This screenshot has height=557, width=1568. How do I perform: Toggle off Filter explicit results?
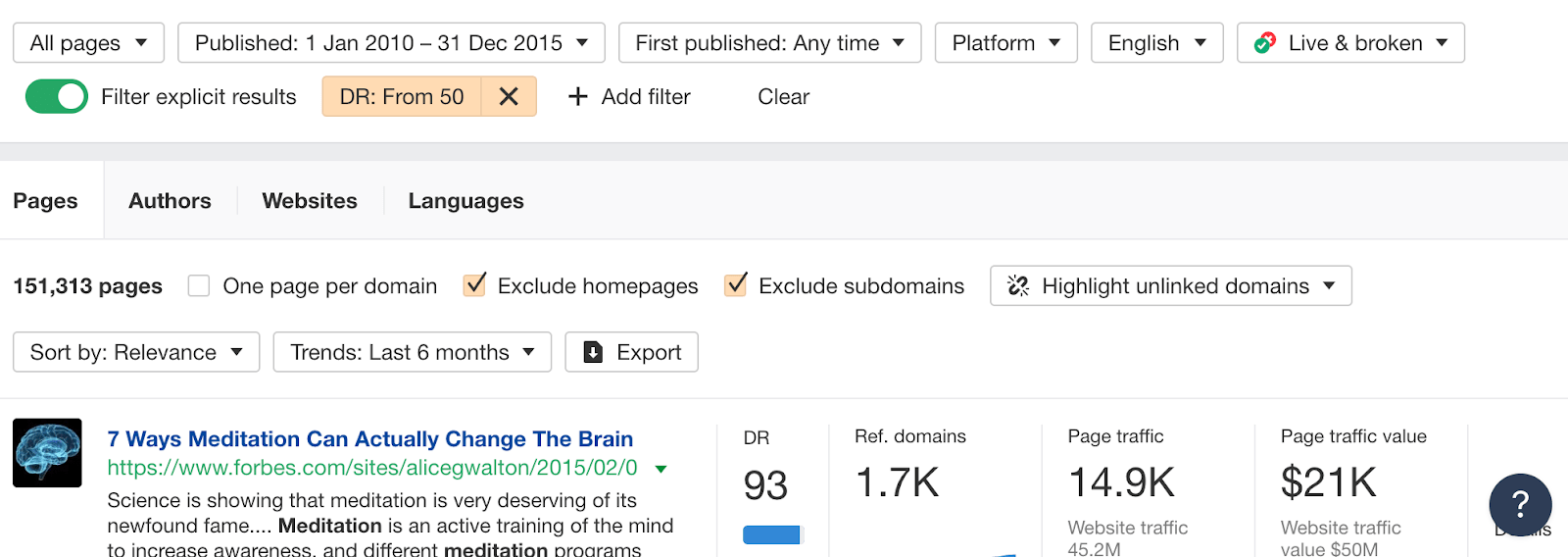57,96
